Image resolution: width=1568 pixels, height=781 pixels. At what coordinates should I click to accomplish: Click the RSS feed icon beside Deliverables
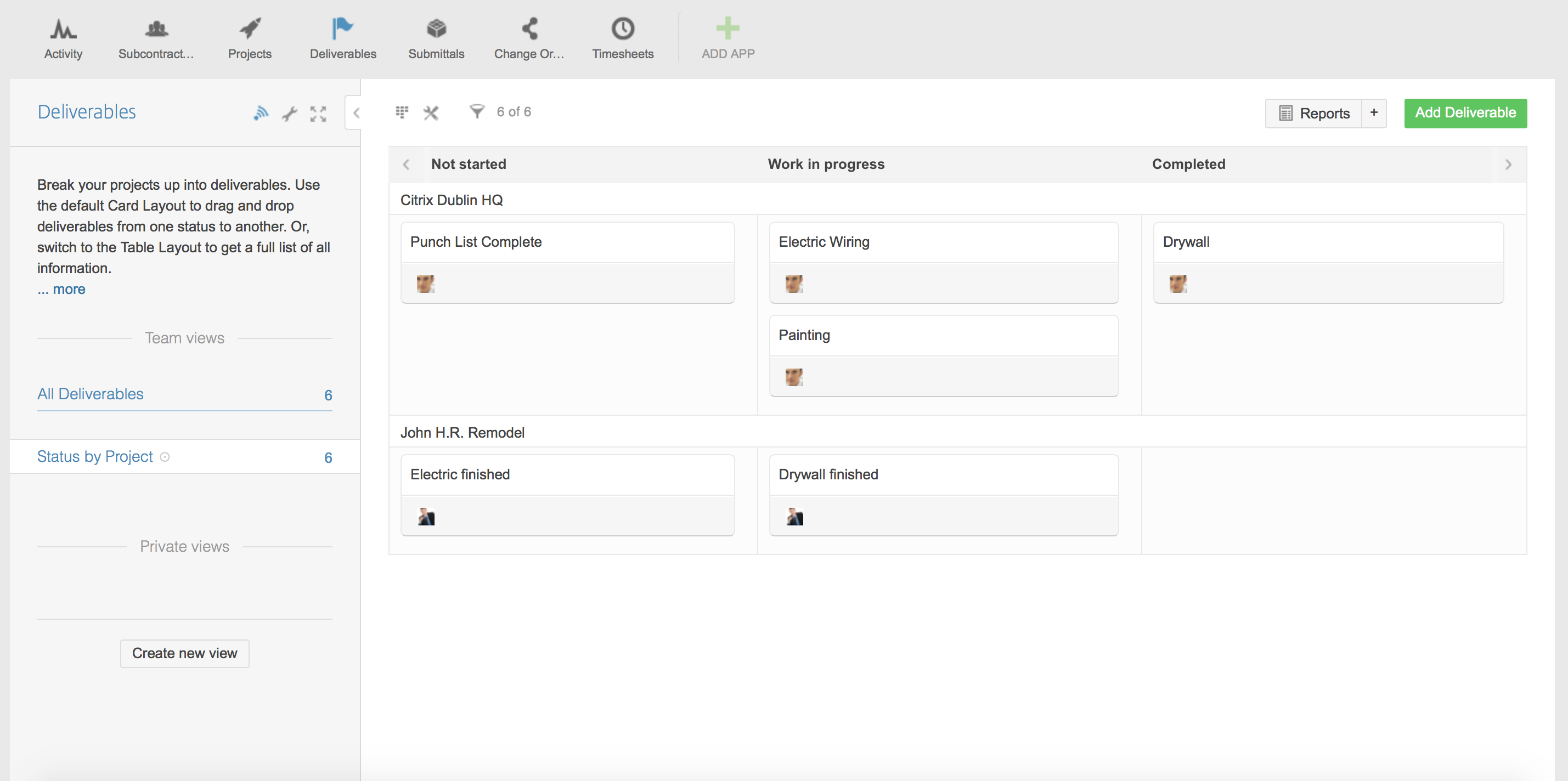pyautogui.click(x=261, y=113)
